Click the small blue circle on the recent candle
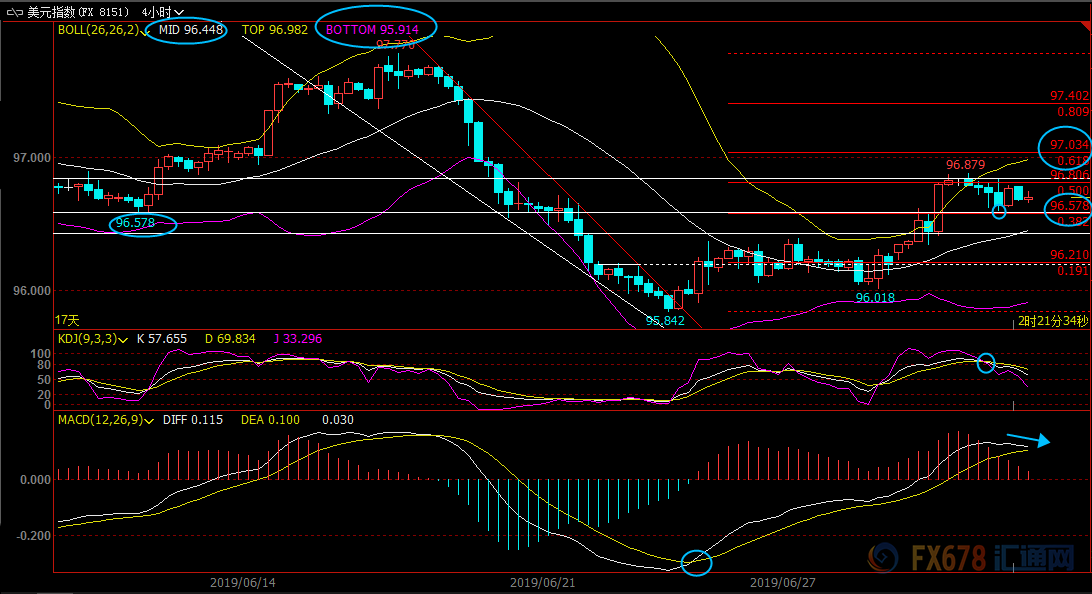This screenshot has height=594, width=1092. [x=999, y=212]
